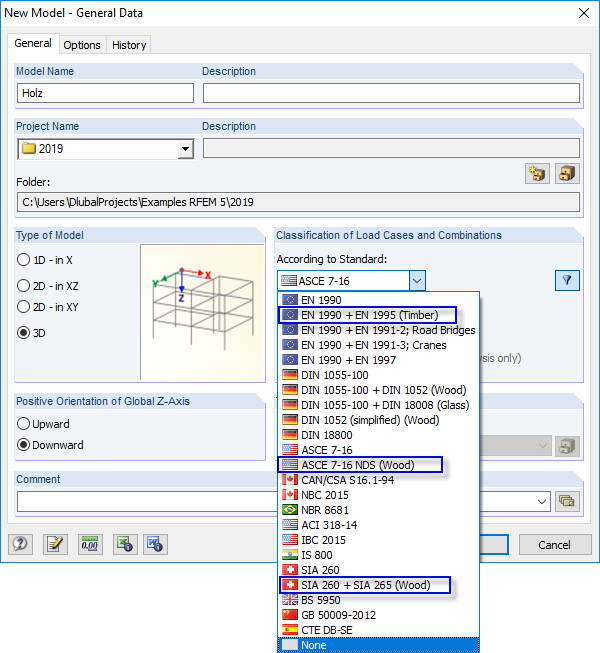Select EN 1990 + EN 1995 (Timber)

378,315
